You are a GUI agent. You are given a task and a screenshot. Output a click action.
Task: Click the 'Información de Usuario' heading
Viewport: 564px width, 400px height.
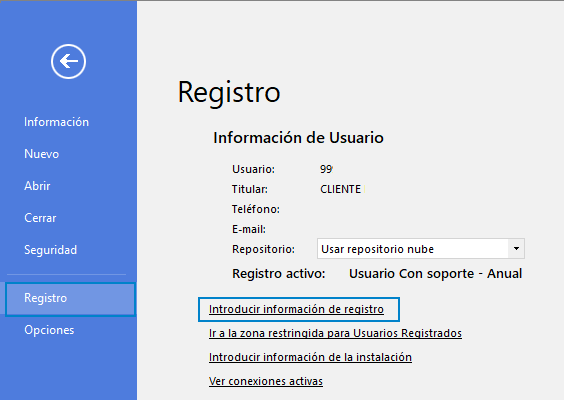[x=299, y=138]
